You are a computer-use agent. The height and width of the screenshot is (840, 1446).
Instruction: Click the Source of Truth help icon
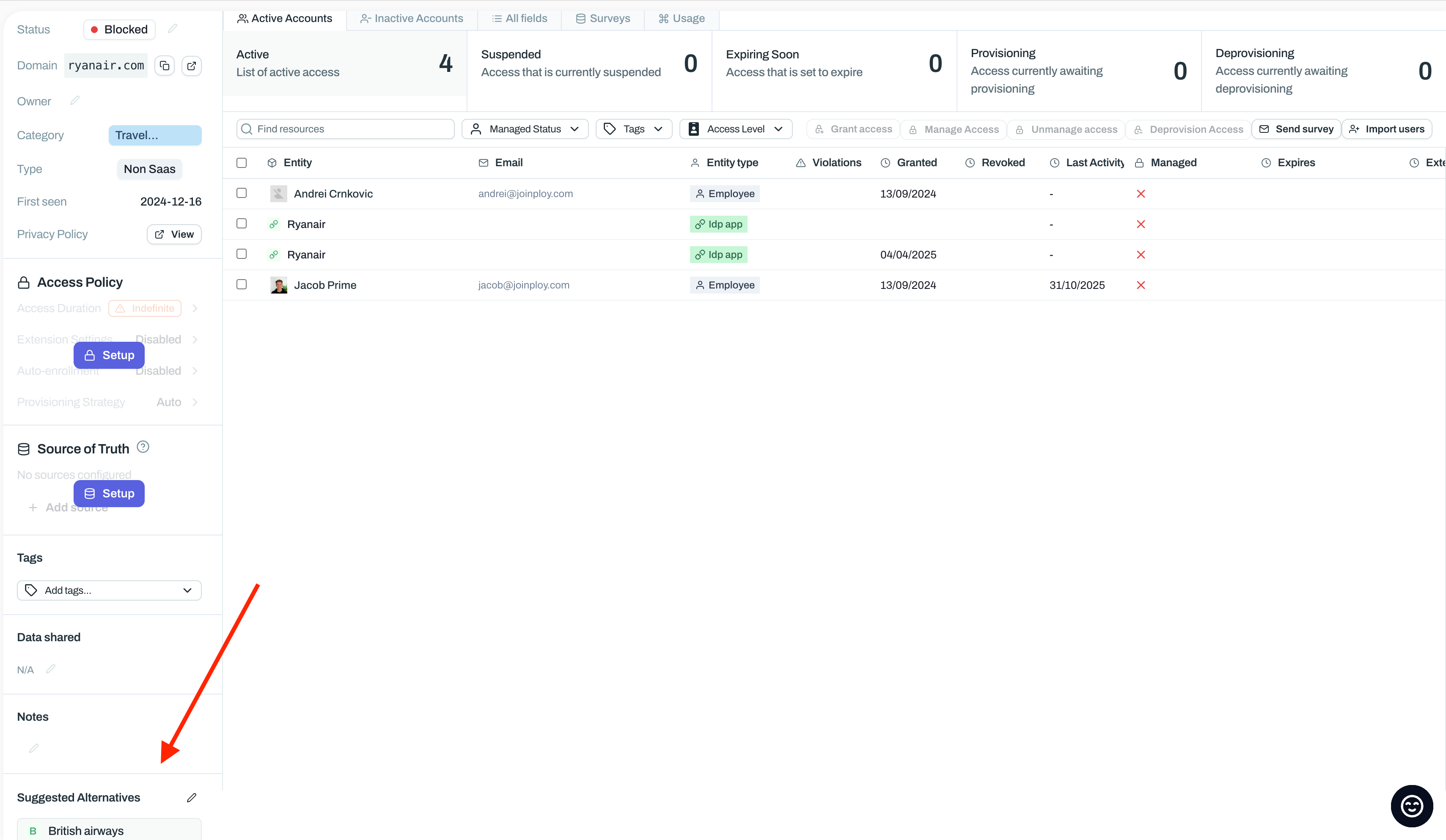(x=143, y=447)
